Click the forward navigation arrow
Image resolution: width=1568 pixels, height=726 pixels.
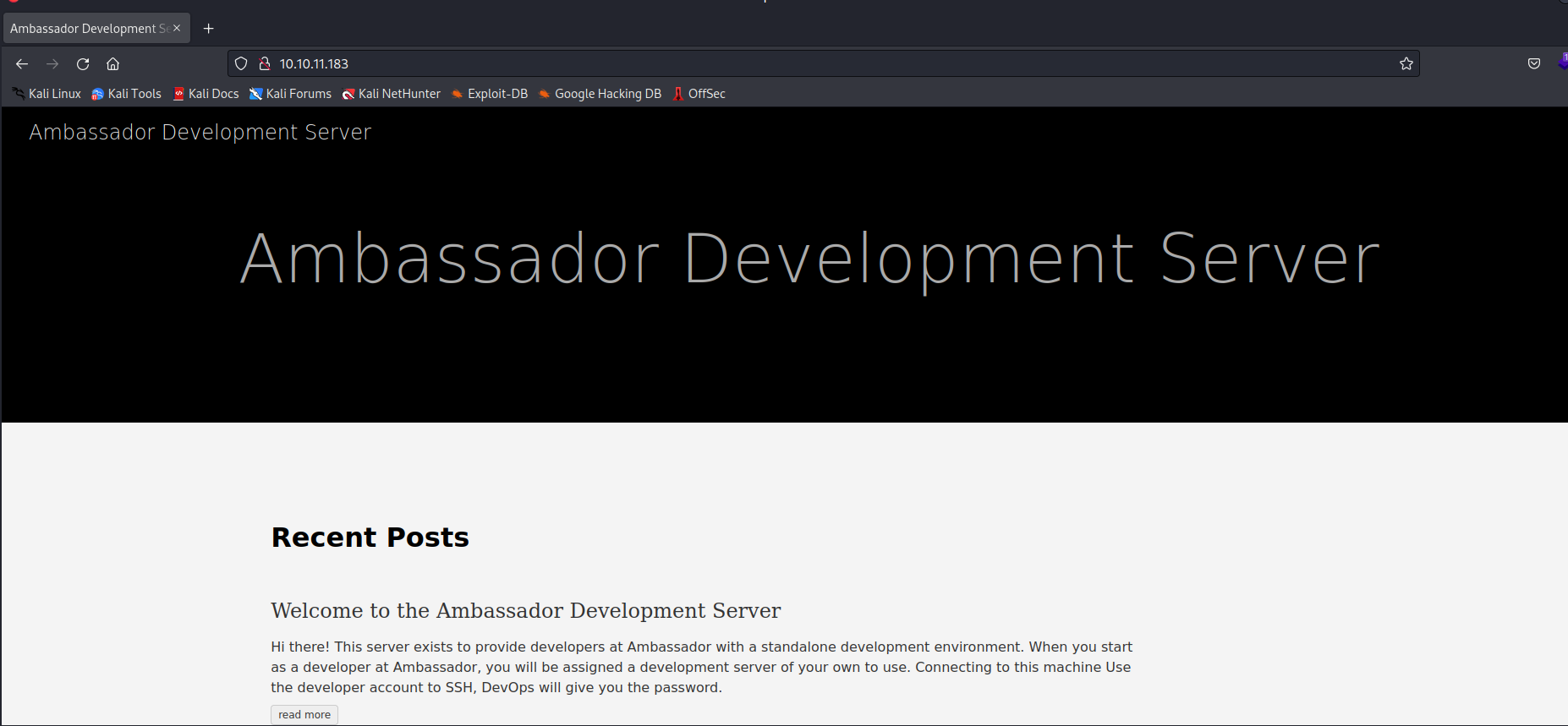click(52, 64)
